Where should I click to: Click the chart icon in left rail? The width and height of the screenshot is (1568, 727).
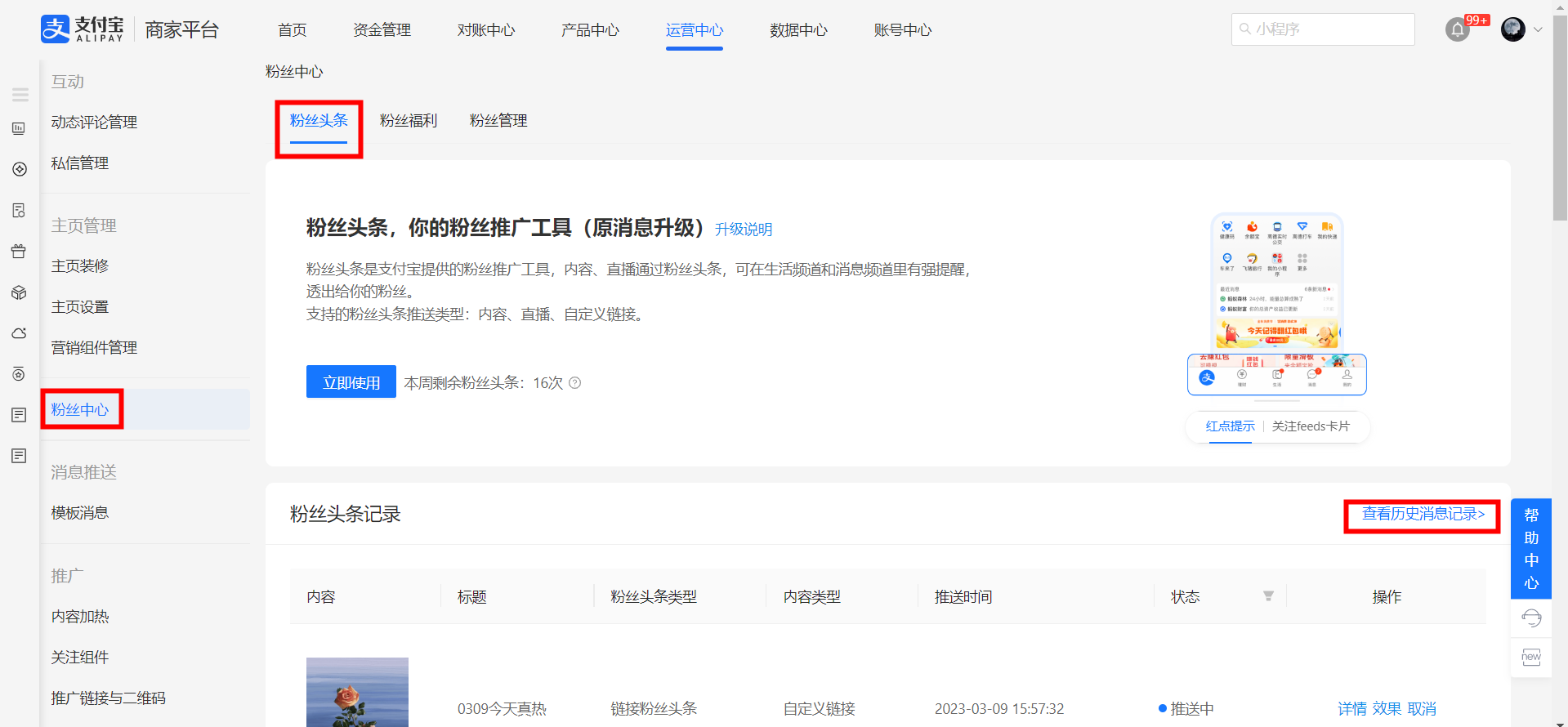point(19,128)
